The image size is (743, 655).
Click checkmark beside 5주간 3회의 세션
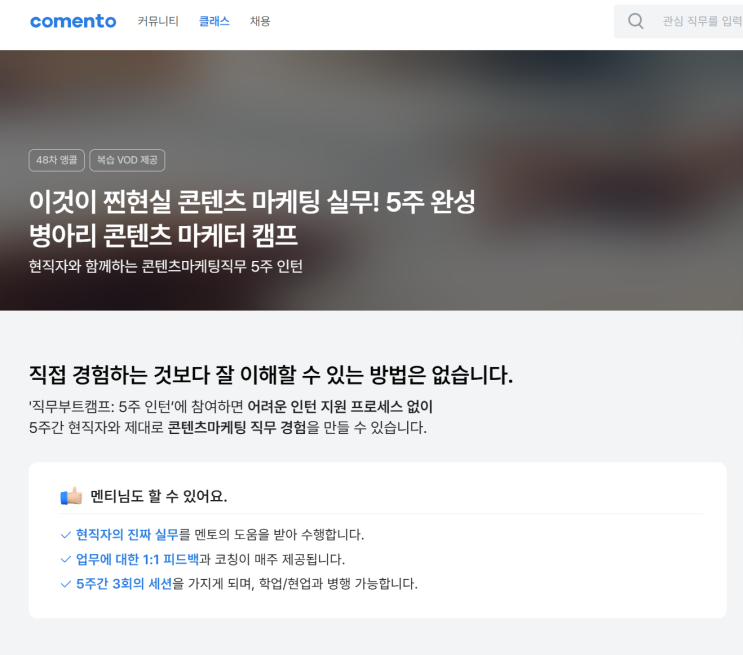(x=66, y=583)
